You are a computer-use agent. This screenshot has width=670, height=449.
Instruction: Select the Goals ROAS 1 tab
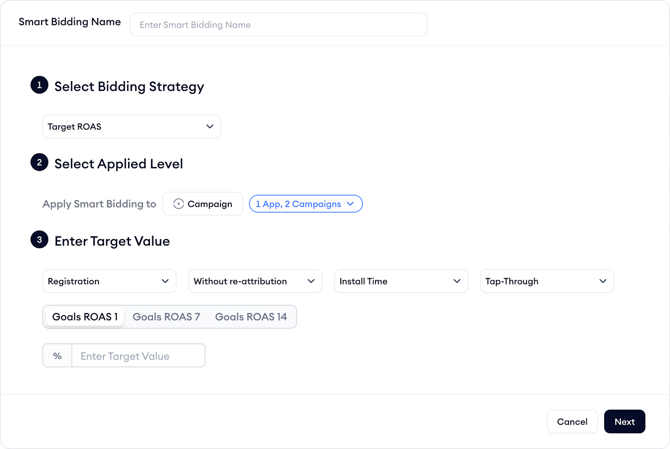(85, 317)
